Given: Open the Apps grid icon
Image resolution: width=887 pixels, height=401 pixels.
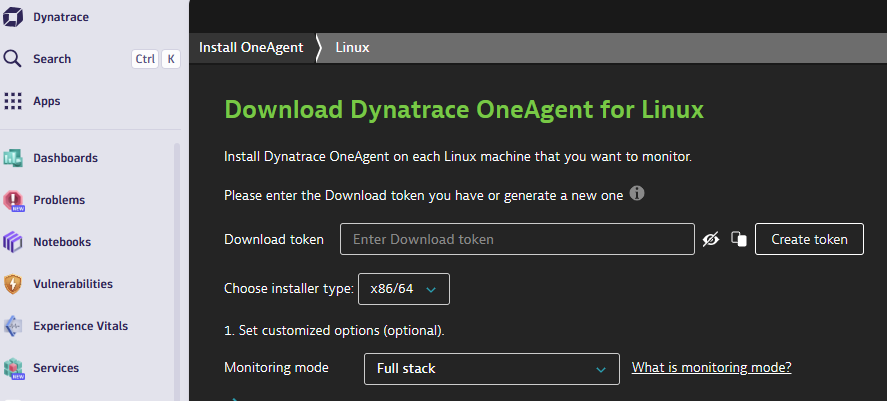Looking at the screenshot, I should tap(13, 101).
